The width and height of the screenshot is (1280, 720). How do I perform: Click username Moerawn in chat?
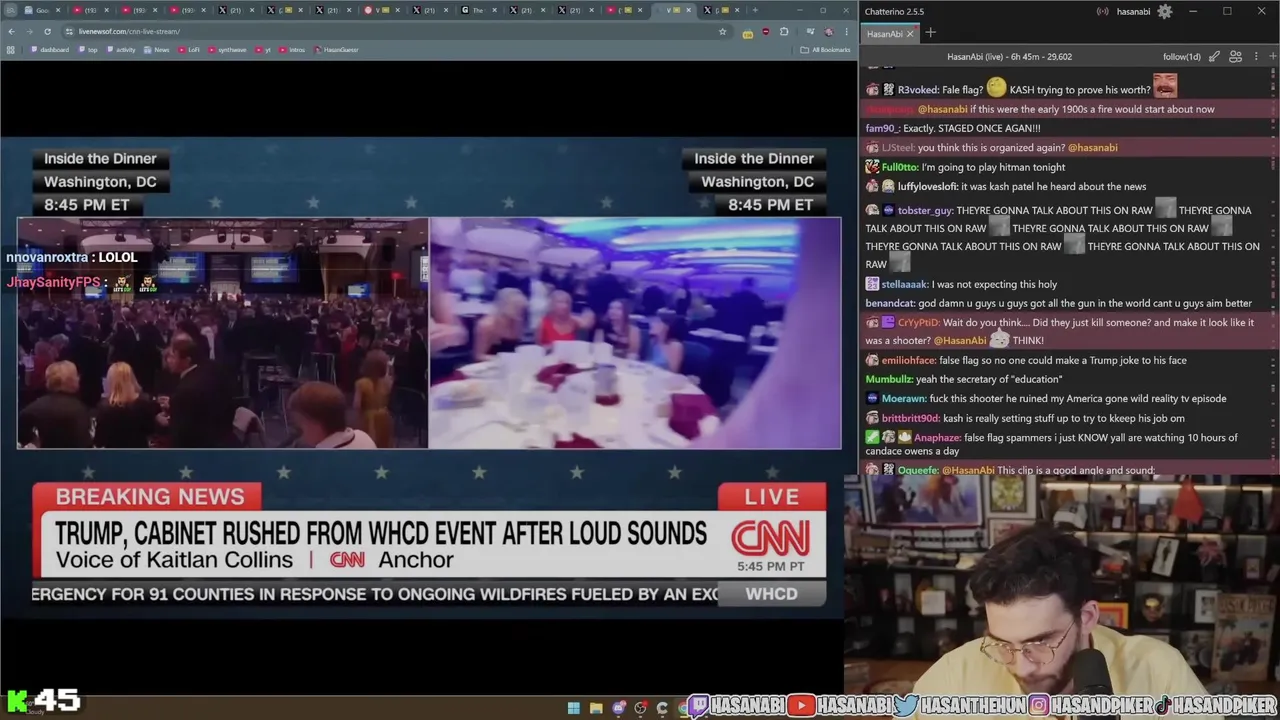903,399
